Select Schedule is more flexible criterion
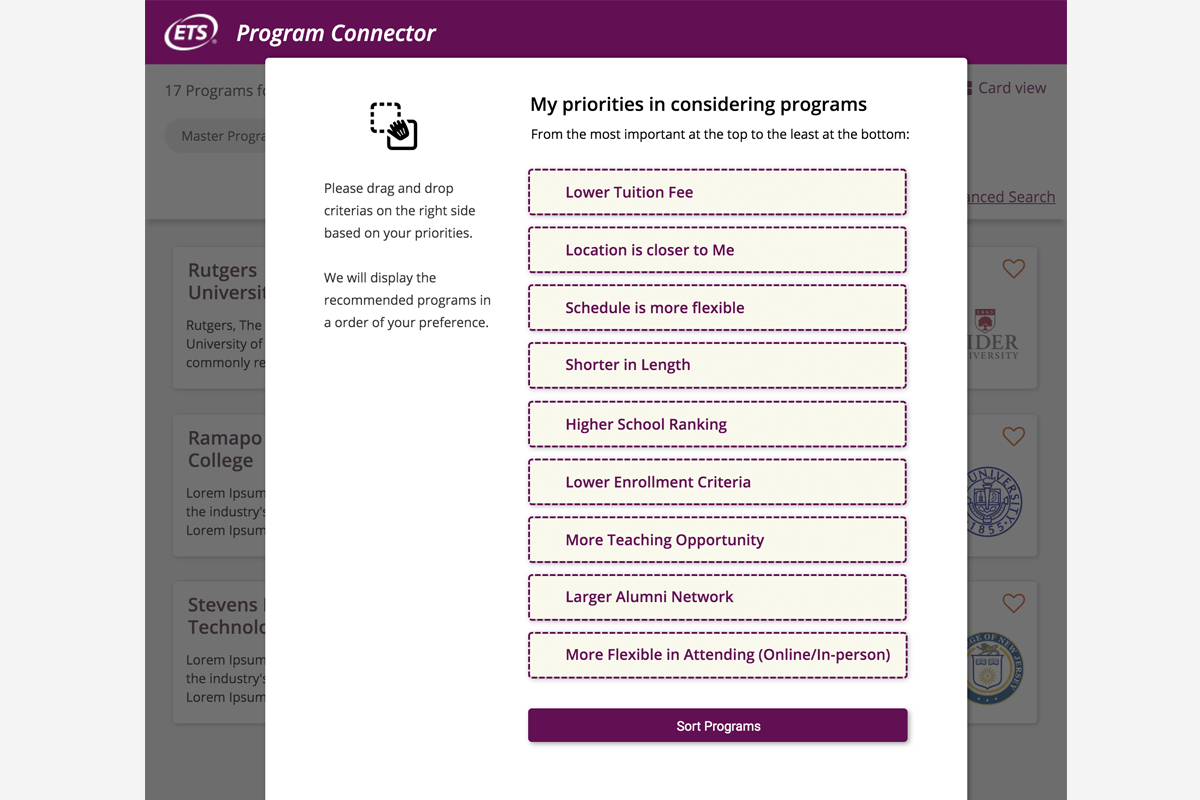1200x800 pixels. tap(717, 308)
